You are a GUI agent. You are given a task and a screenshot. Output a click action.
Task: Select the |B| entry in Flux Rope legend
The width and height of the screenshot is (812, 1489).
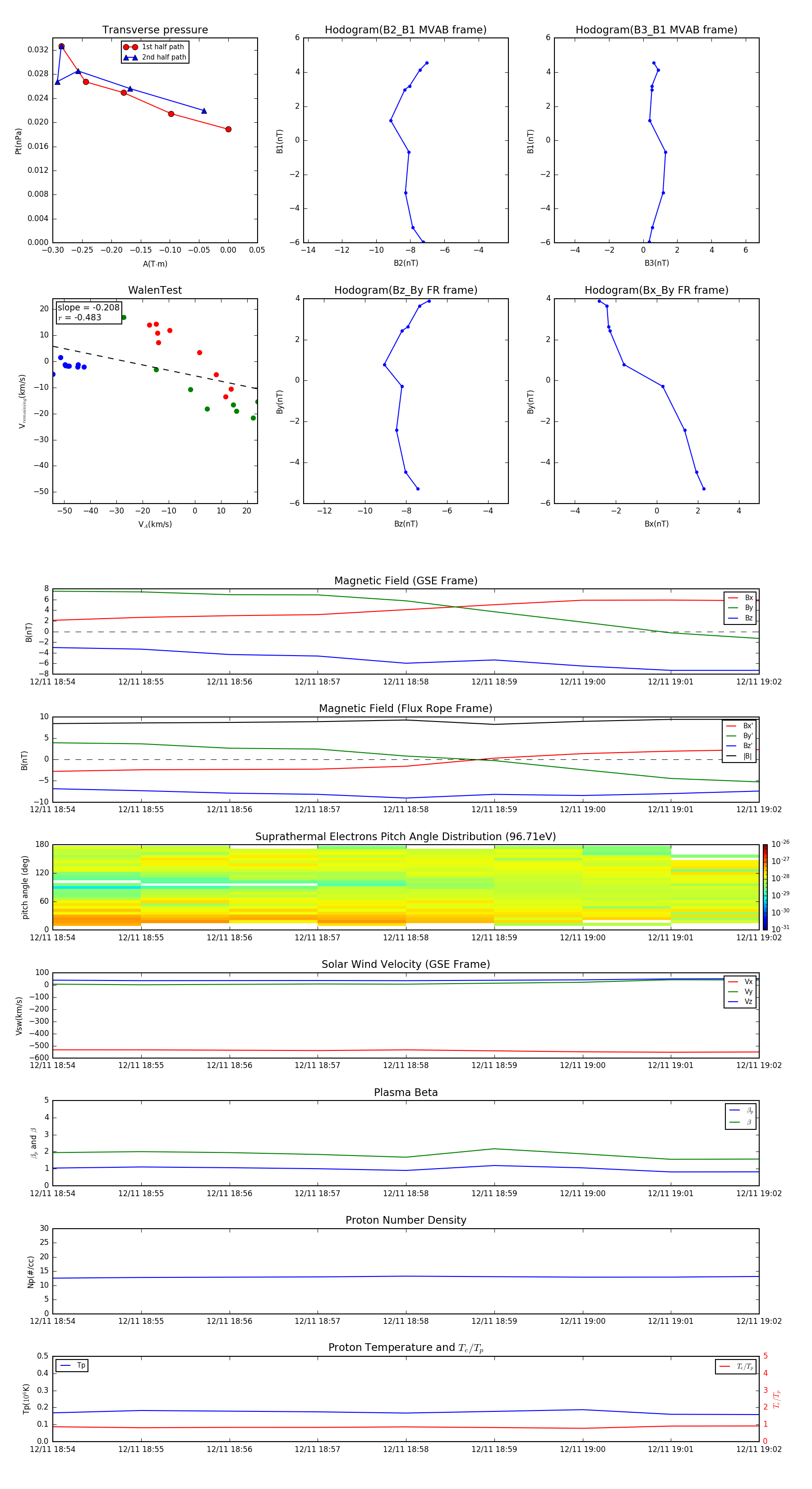pyautogui.click(x=740, y=756)
